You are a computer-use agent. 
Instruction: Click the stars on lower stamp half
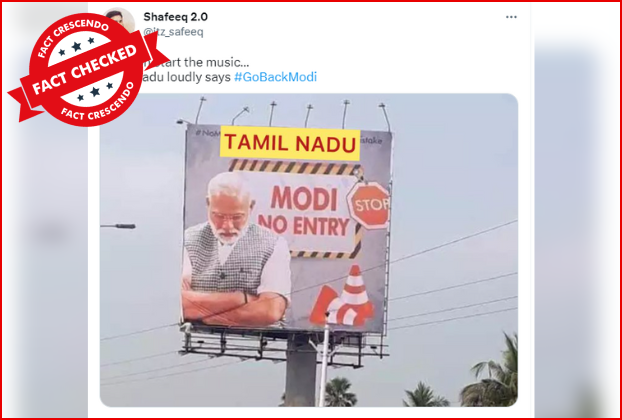pyautogui.click(x=94, y=91)
